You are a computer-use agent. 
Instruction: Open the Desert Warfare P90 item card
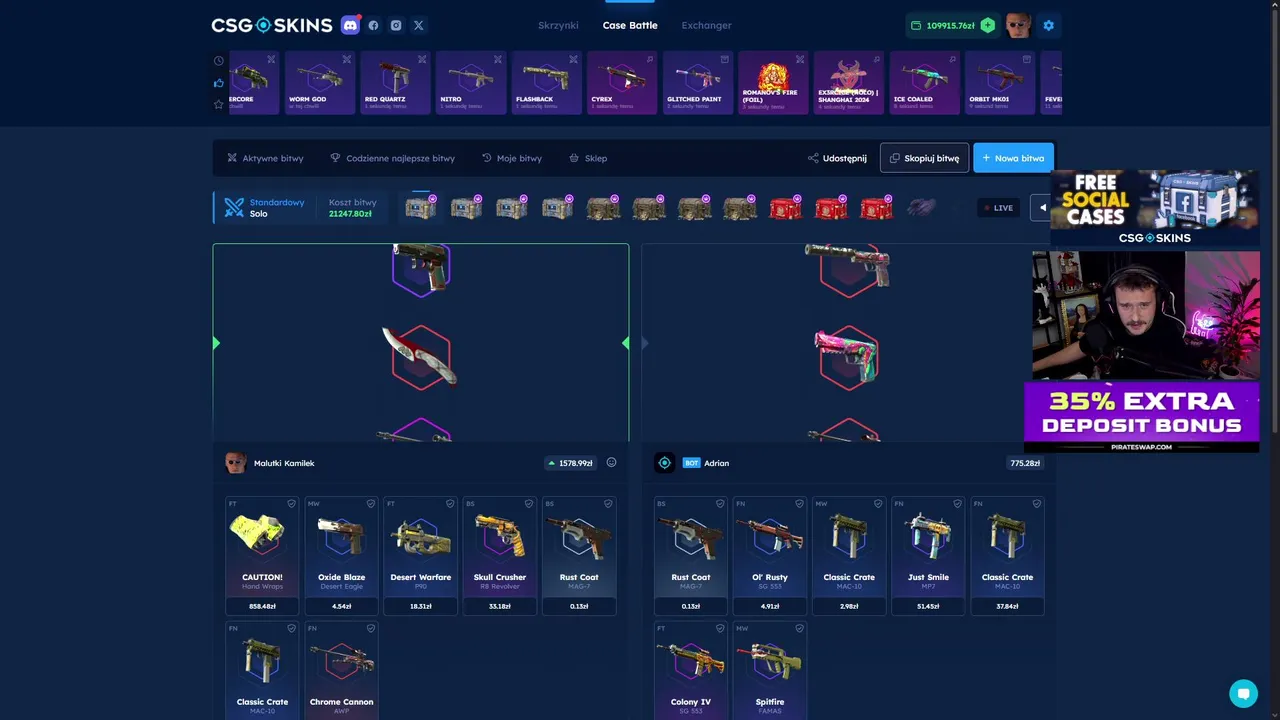click(x=421, y=556)
